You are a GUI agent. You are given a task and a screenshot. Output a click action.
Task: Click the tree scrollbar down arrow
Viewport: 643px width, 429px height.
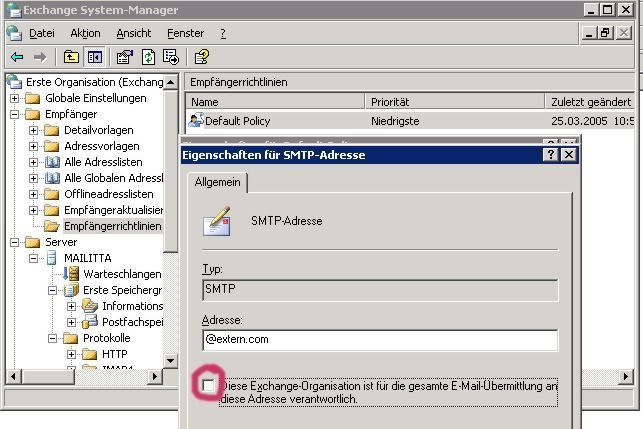click(171, 361)
